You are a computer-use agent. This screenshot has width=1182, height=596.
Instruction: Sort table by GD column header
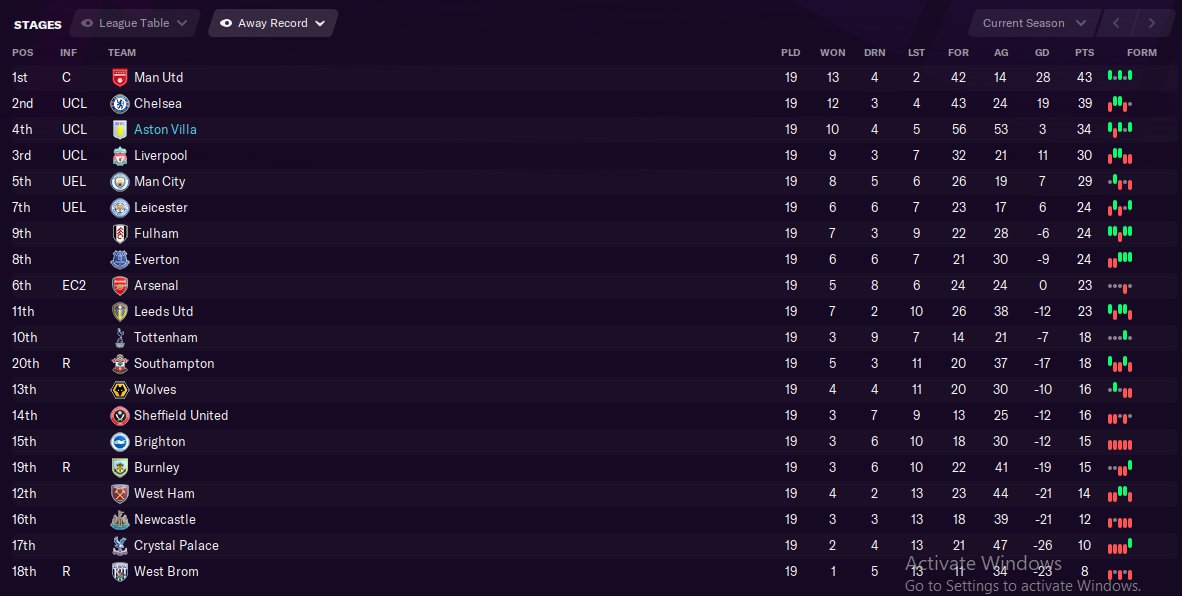coord(1042,52)
